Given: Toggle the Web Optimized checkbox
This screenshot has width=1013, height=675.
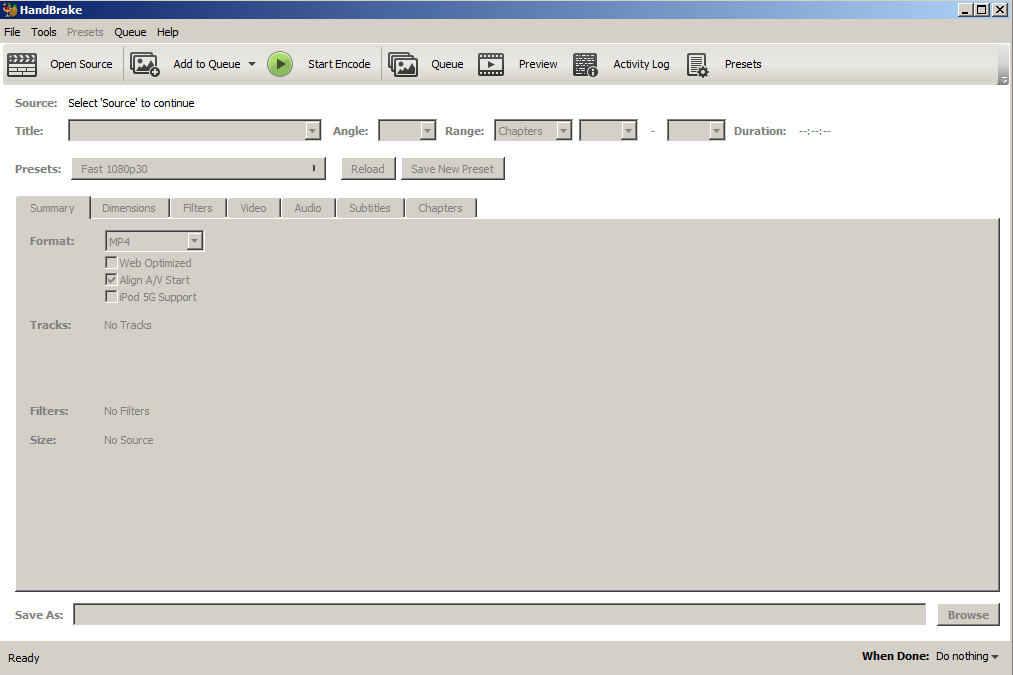Looking at the screenshot, I should 111,262.
